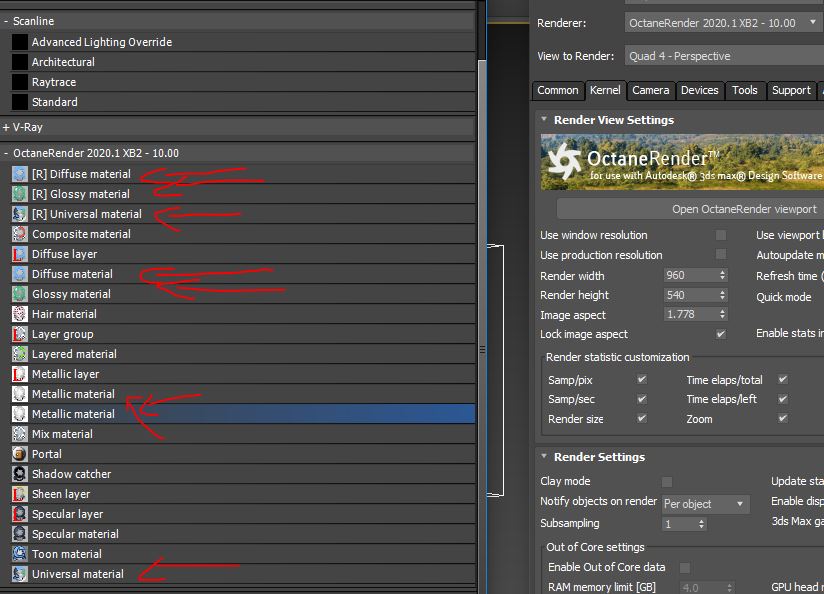Click the Glossy material icon without [R] prefix
The height and width of the screenshot is (594, 824).
point(19,294)
